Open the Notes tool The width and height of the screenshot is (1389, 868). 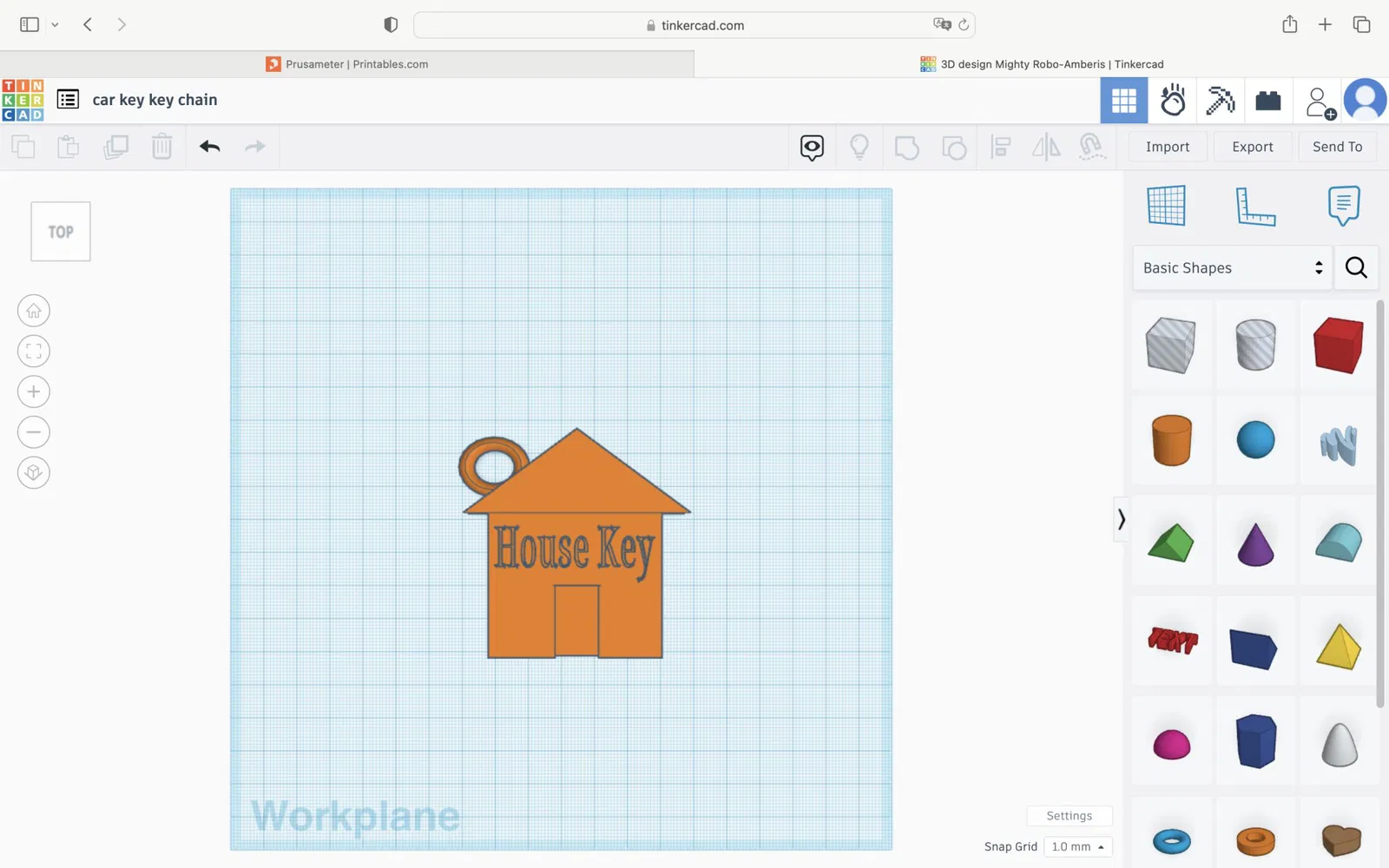pyautogui.click(x=1344, y=206)
